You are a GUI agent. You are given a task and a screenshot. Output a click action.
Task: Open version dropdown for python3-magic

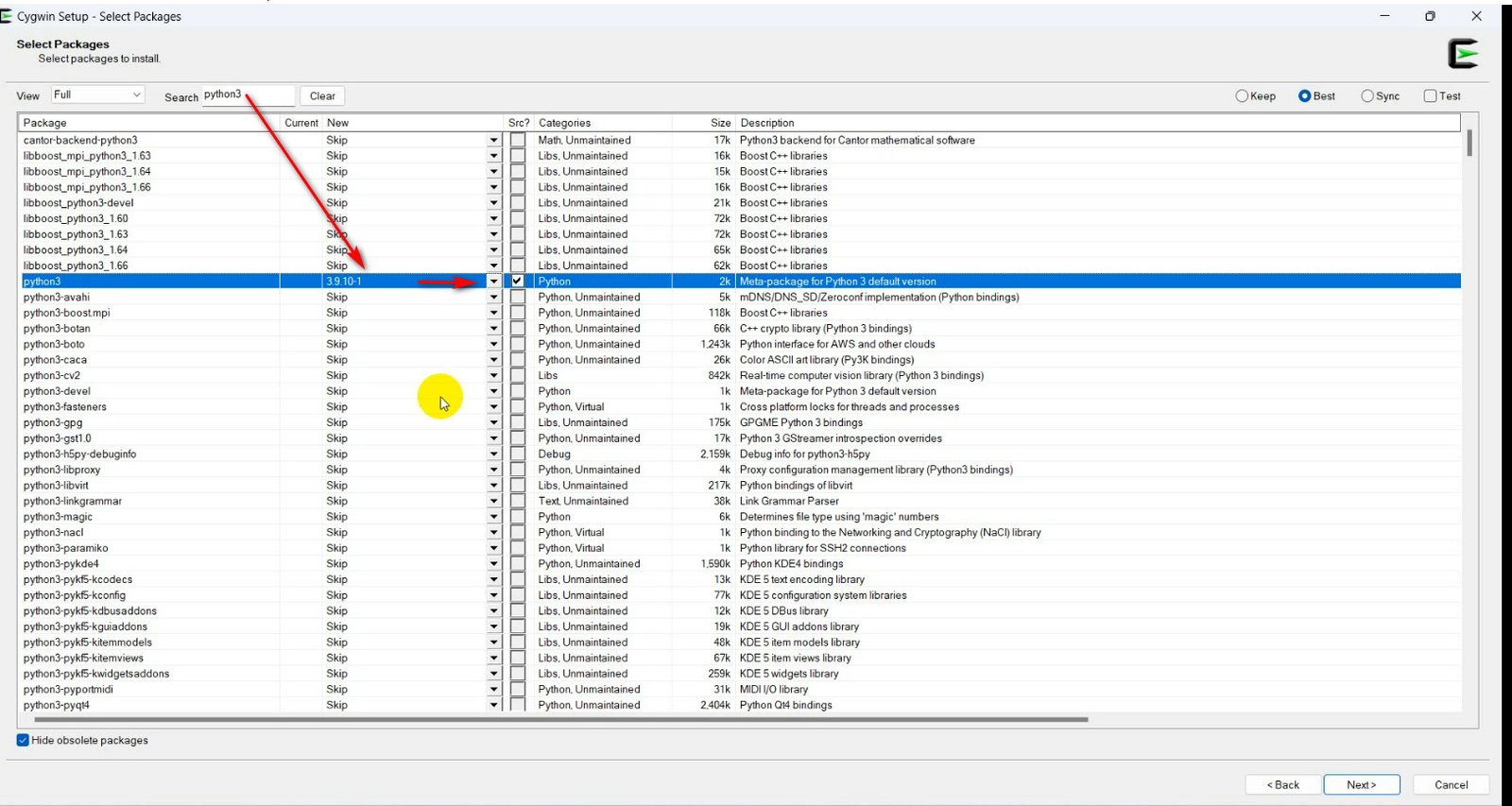(493, 517)
